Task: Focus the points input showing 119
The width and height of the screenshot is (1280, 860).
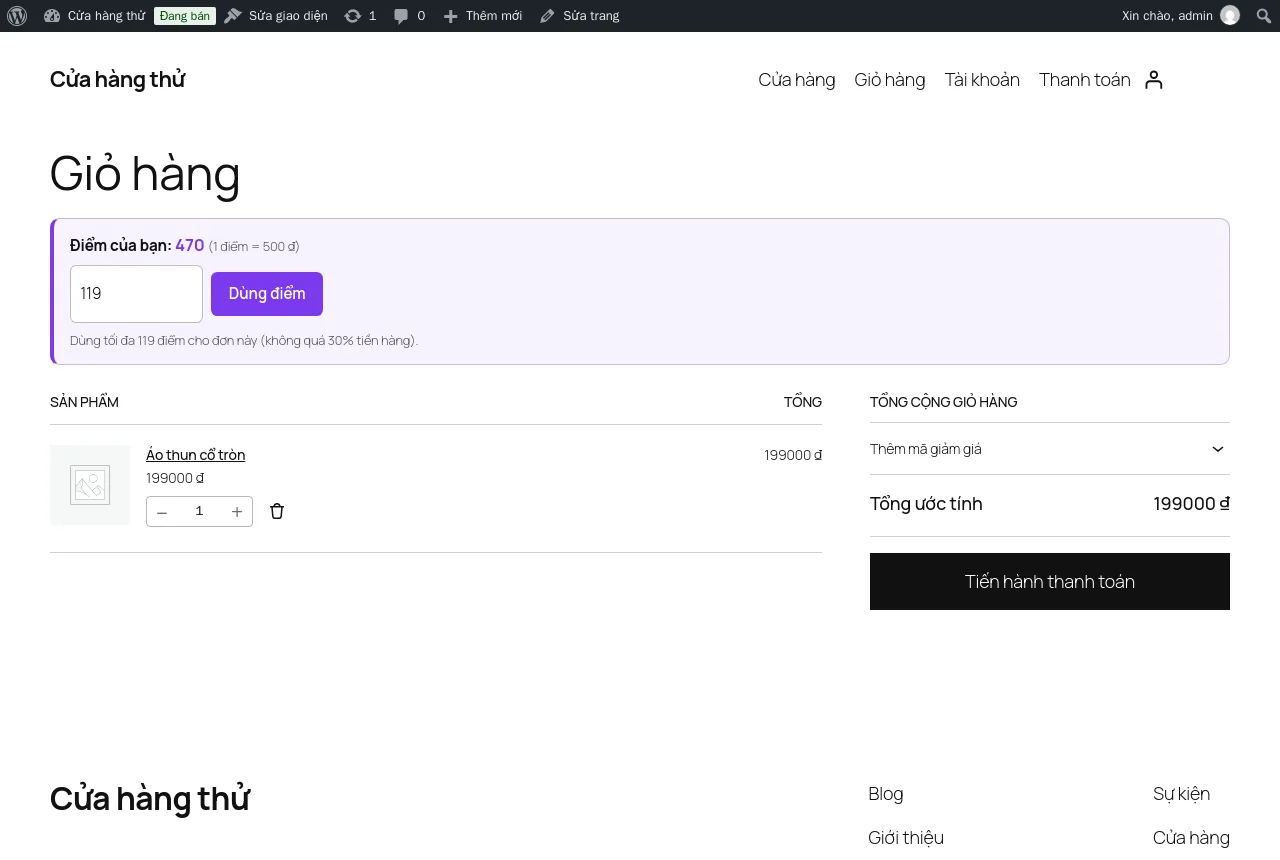Action: click(136, 294)
